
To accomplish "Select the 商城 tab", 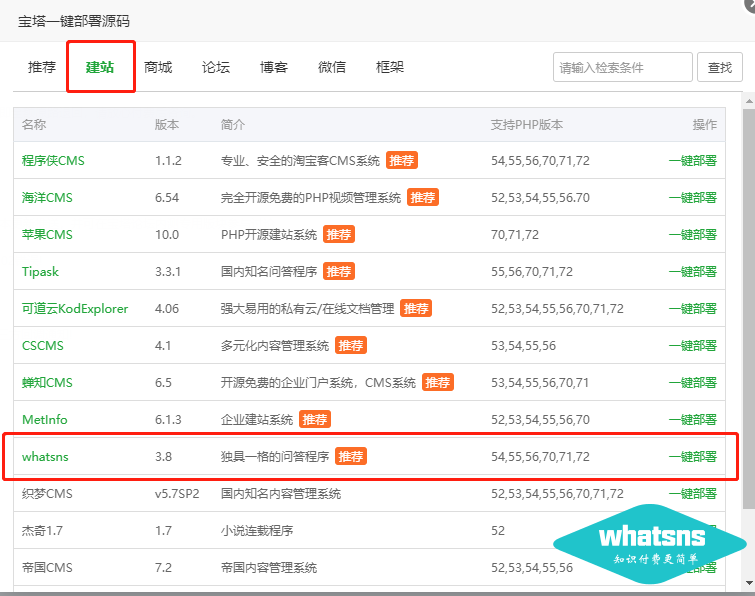I will tap(158, 67).
